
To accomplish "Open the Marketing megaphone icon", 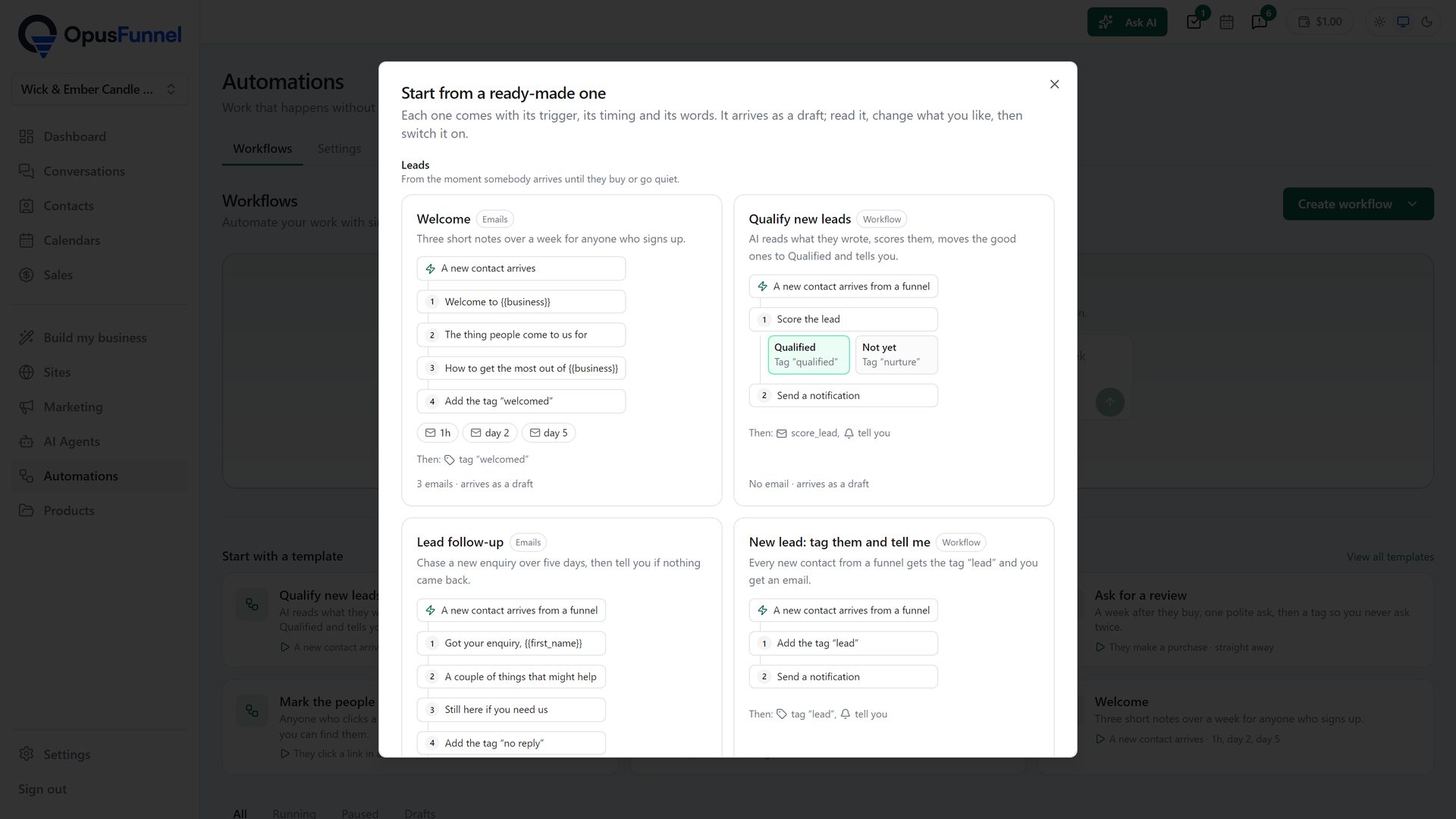I will click(x=27, y=406).
